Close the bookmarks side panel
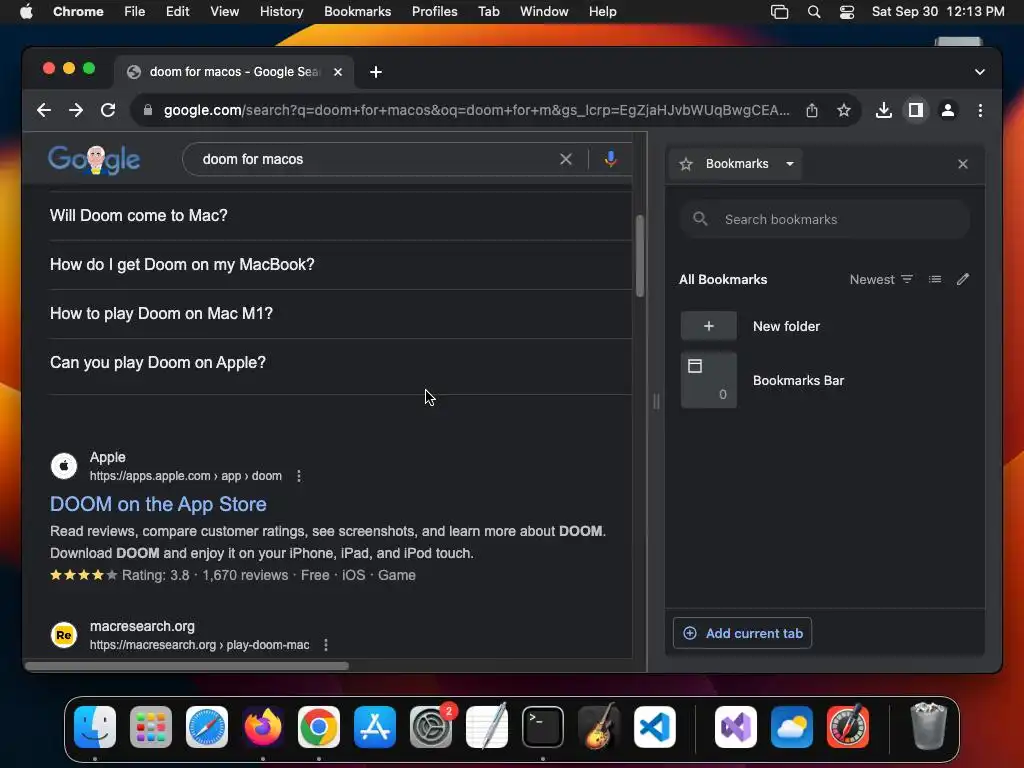 coord(963,164)
